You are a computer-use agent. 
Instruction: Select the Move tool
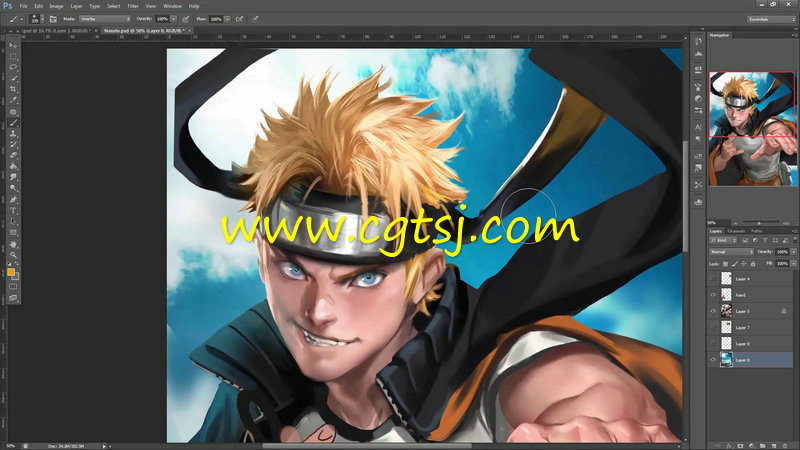[x=13, y=45]
